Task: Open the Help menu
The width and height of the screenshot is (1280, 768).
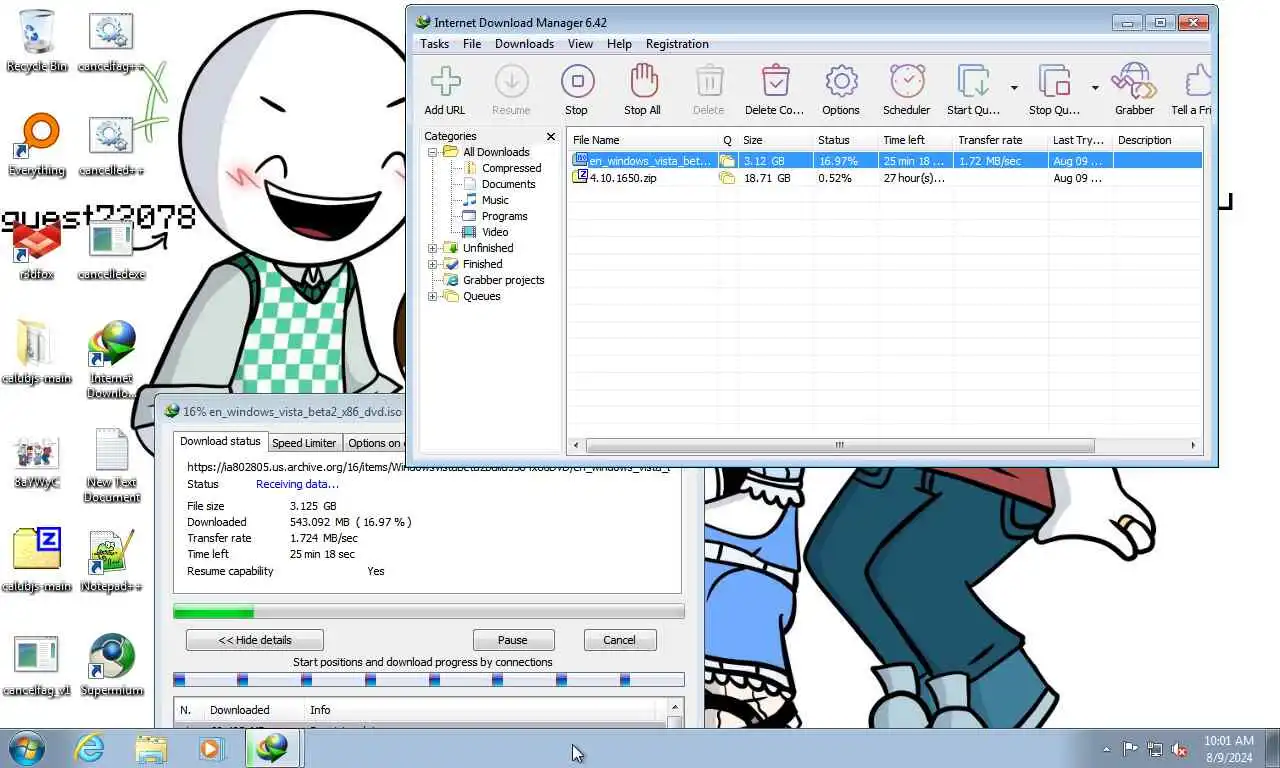Action: 619,44
